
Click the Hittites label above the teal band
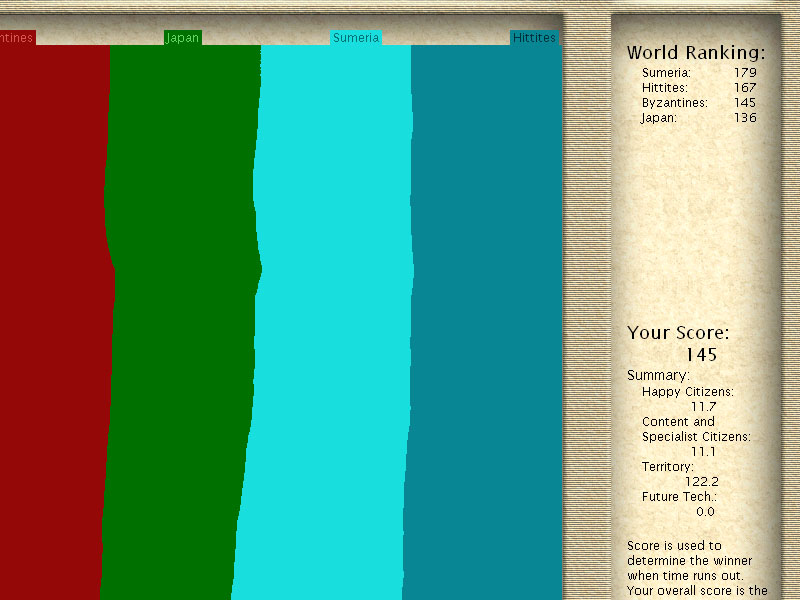pyautogui.click(x=533, y=38)
